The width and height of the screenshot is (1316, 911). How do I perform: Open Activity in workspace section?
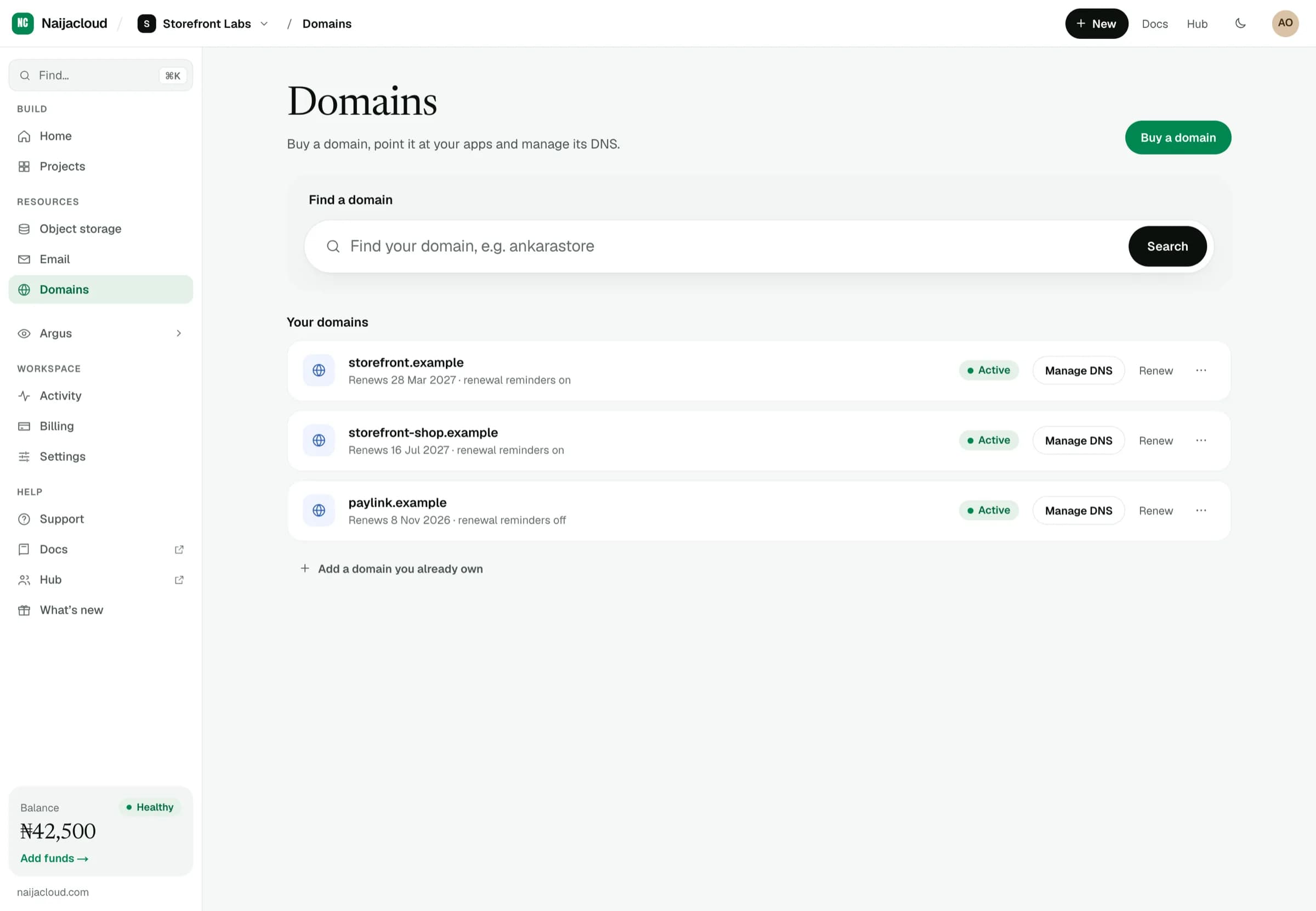(x=101, y=395)
